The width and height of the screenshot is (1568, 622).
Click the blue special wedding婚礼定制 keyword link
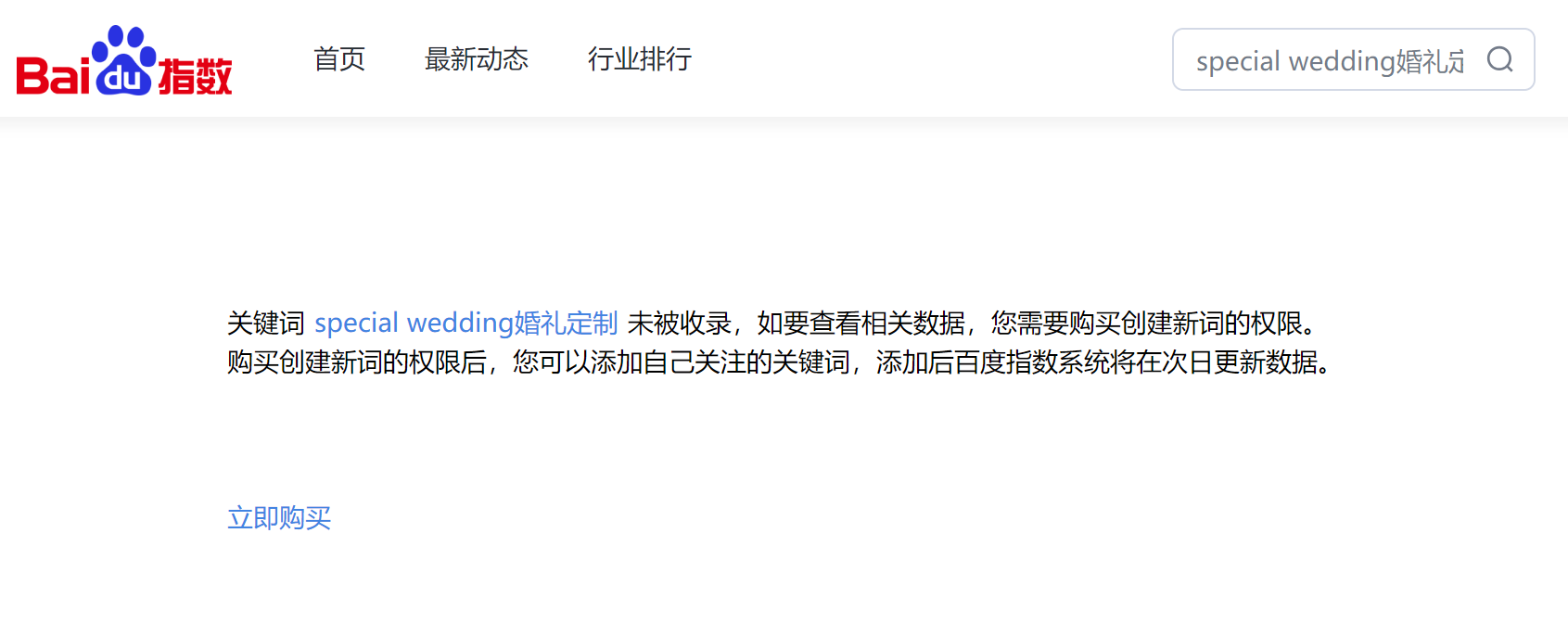click(466, 324)
